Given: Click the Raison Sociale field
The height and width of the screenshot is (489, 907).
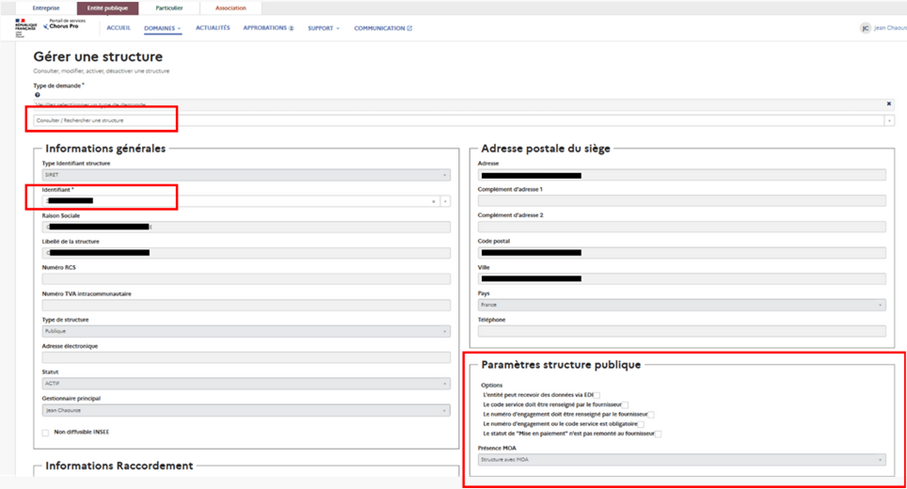Looking at the screenshot, I should [x=246, y=227].
